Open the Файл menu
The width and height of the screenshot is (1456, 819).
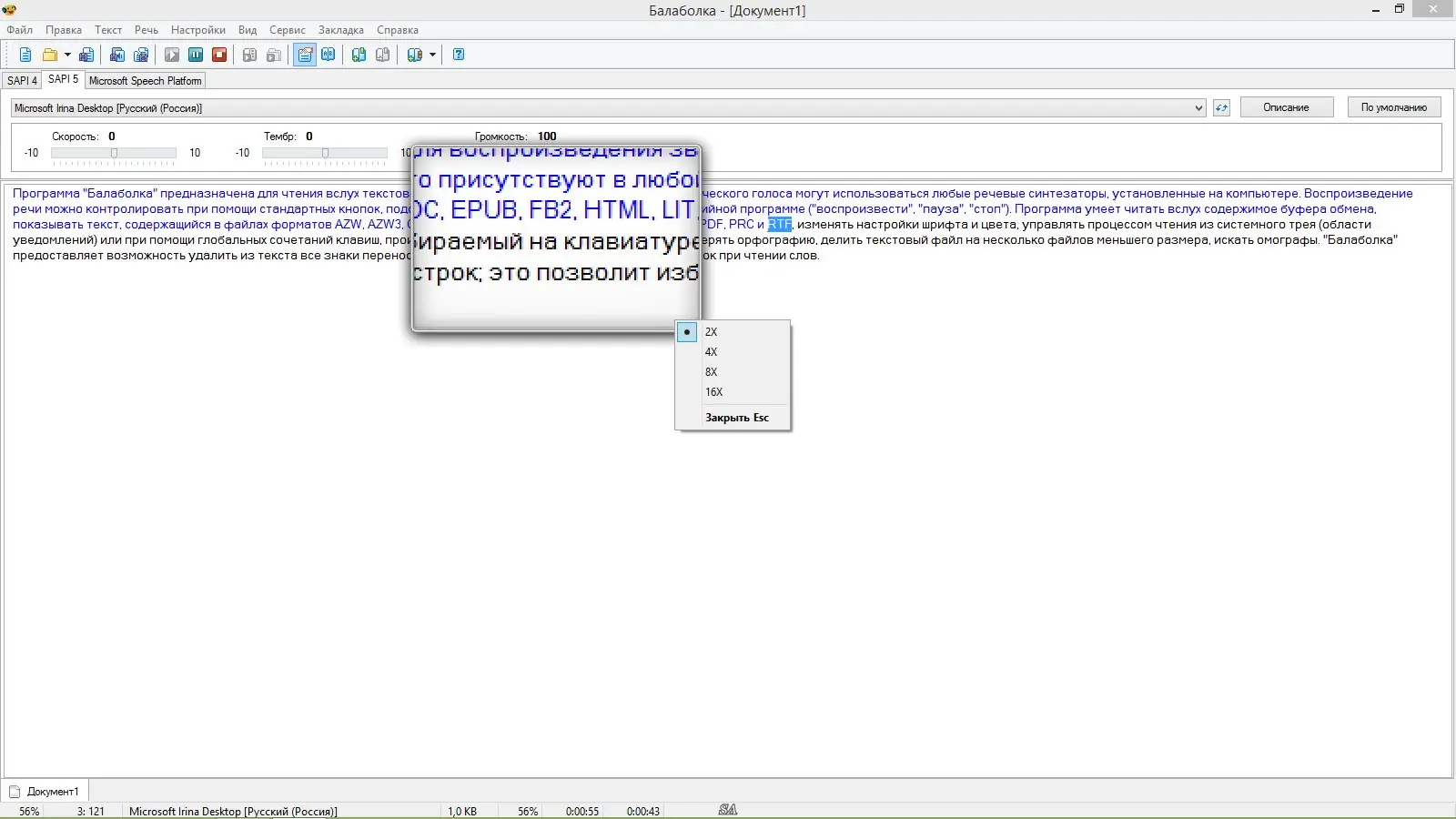click(20, 30)
